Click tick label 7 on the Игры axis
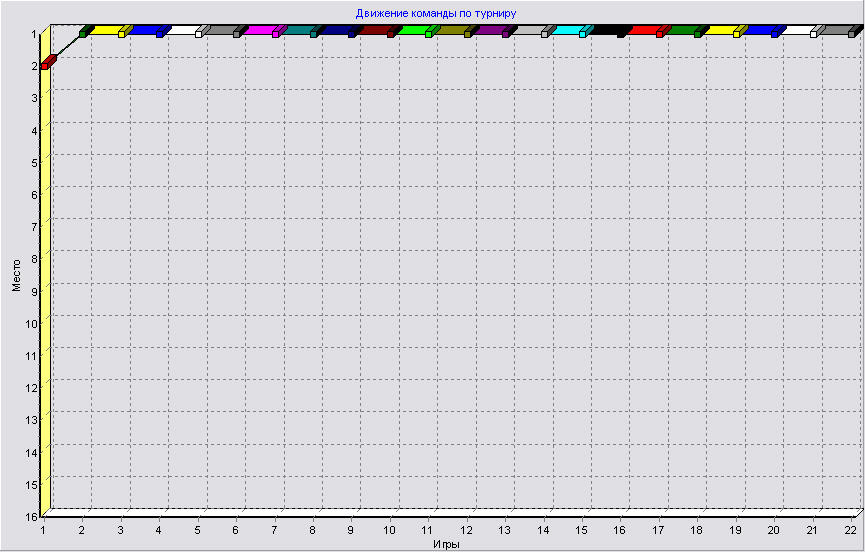 [x=274, y=530]
